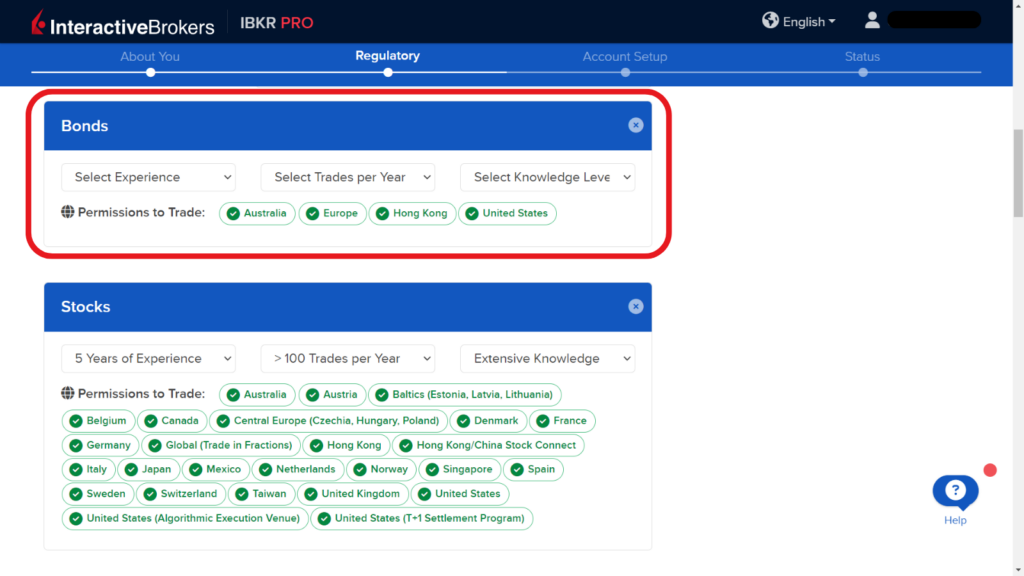
Task: Click the Stocks section heading
Action: (86, 307)
